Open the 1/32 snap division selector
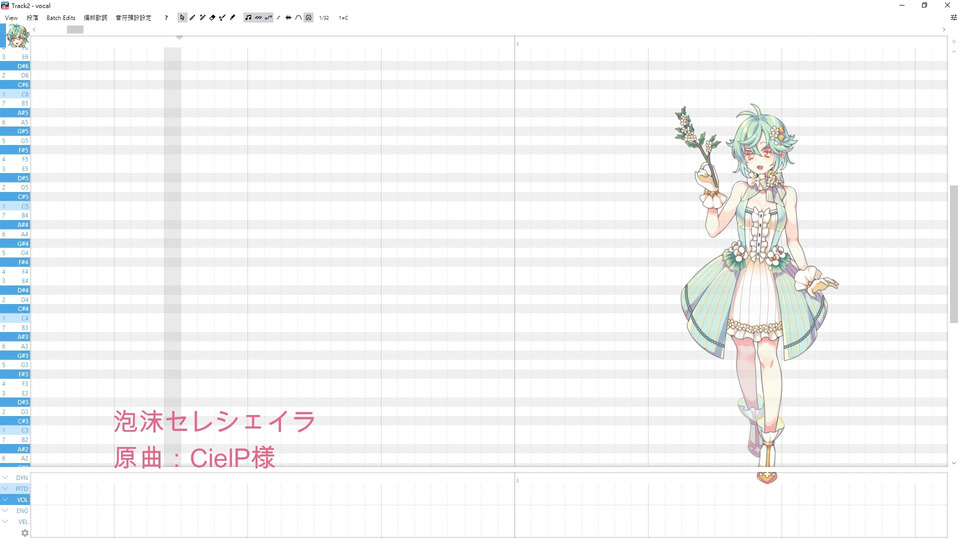Viewport: 960px width, 540px height. coord(324,18)
